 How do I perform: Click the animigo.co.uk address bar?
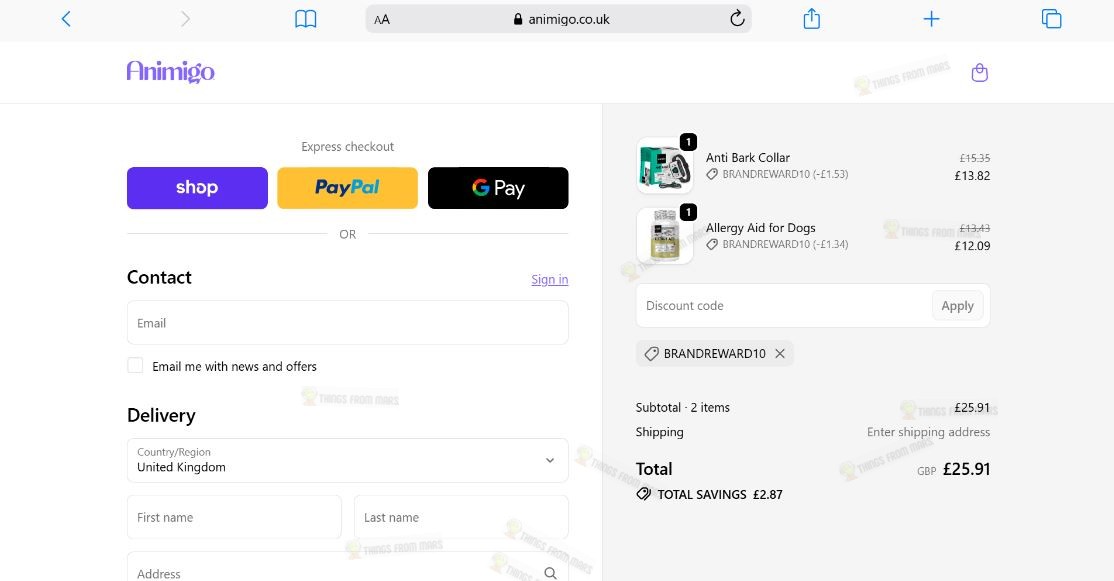558,19
